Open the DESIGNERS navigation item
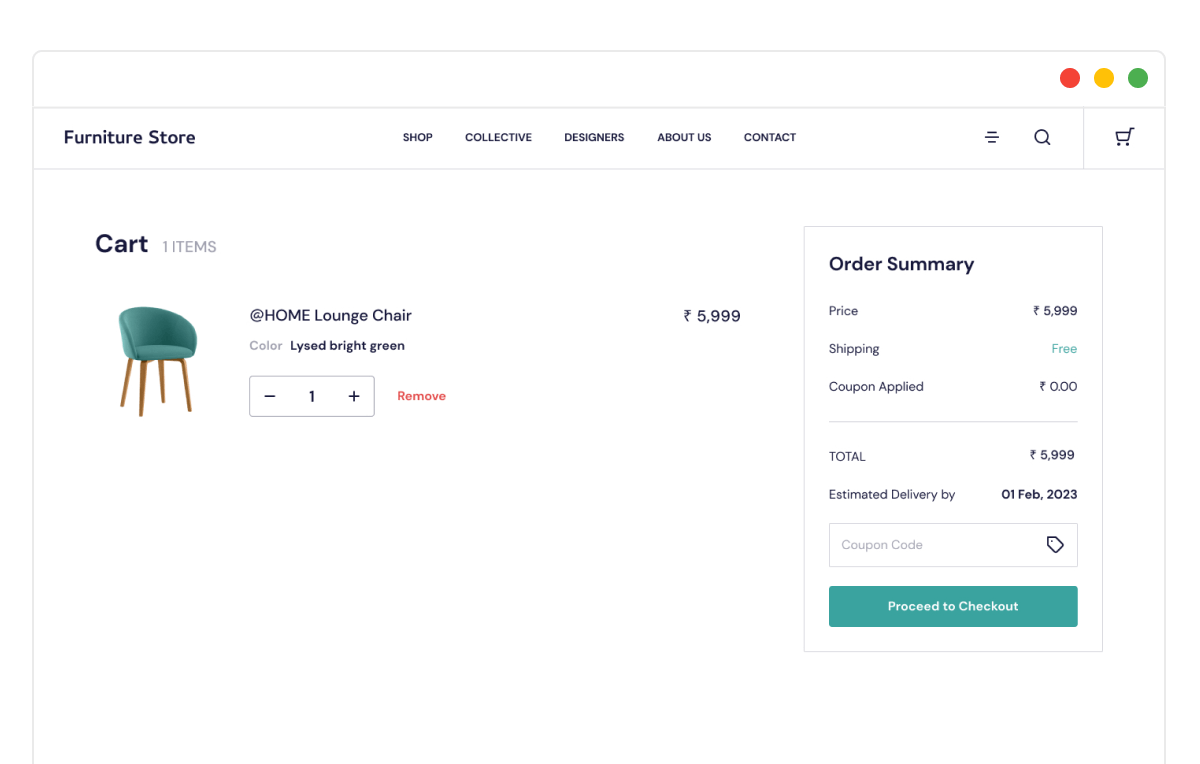Viewport: 1200px width, 764px height. (x=594, y=138)
